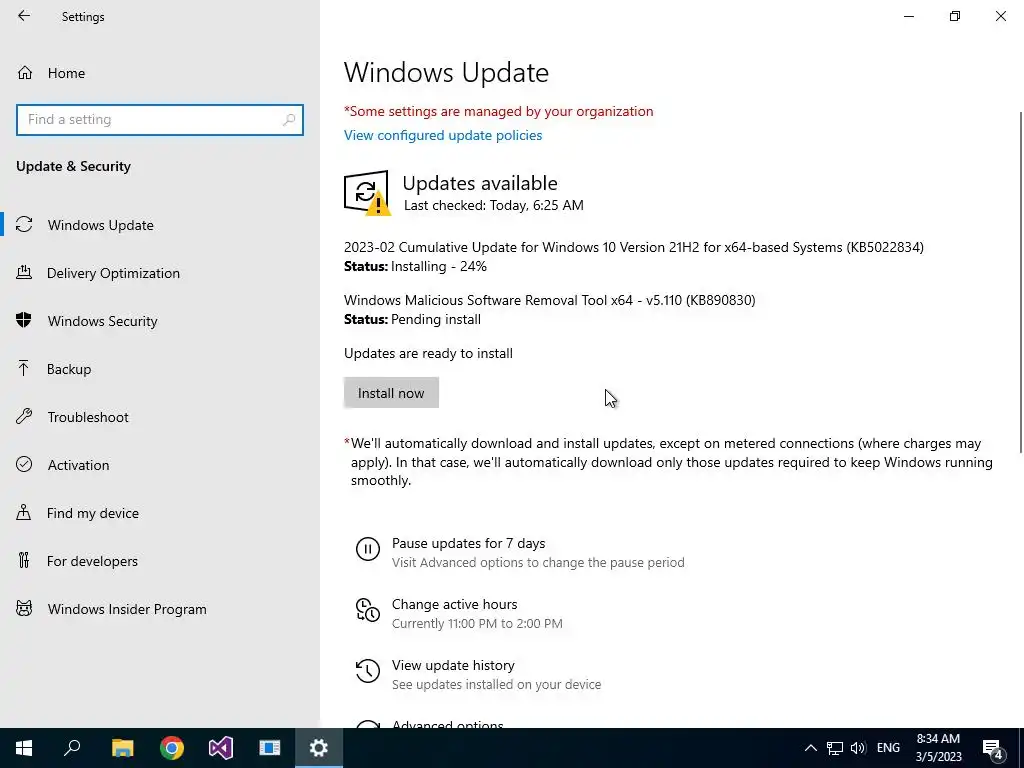Click the vertical scrollbar of update page
Image resolution: width=1024 pixels, height=768 pixels.
1021,282
